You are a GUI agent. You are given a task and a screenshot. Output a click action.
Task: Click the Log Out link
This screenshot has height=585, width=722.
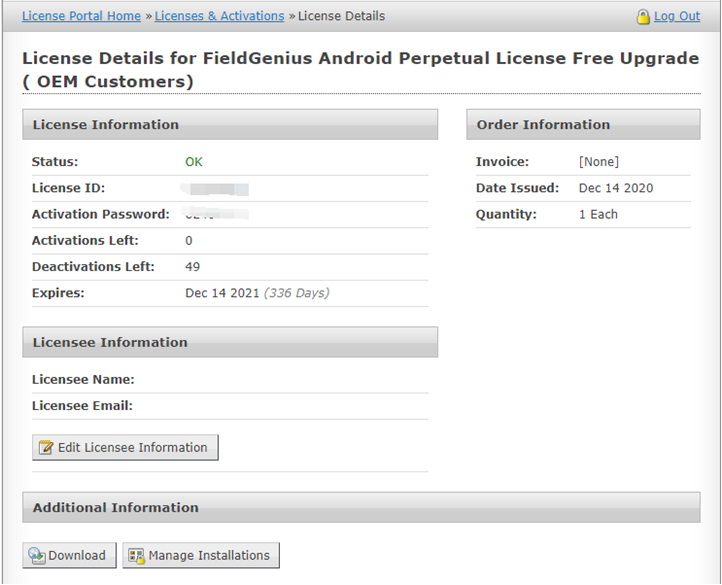coord(677,16)
